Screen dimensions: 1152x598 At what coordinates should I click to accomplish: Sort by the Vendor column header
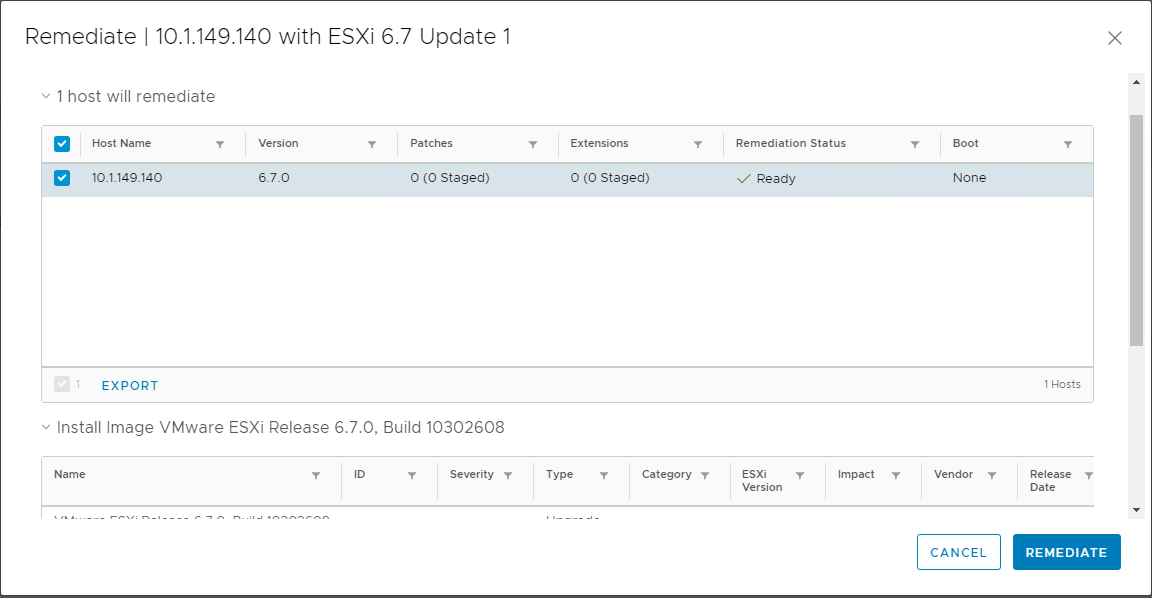tap(954, 475)
